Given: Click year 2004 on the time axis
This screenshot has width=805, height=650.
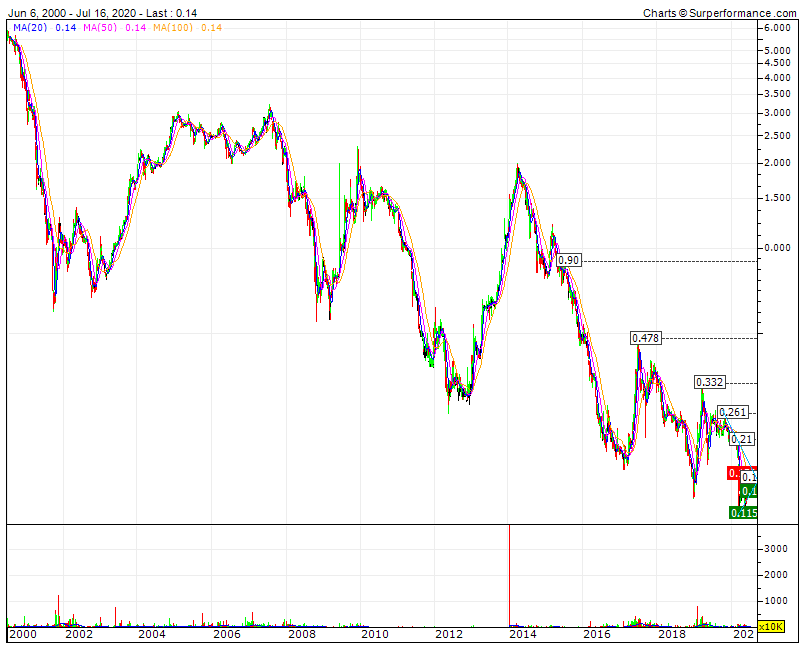Looking at the screenshot, I should [152, 634].
